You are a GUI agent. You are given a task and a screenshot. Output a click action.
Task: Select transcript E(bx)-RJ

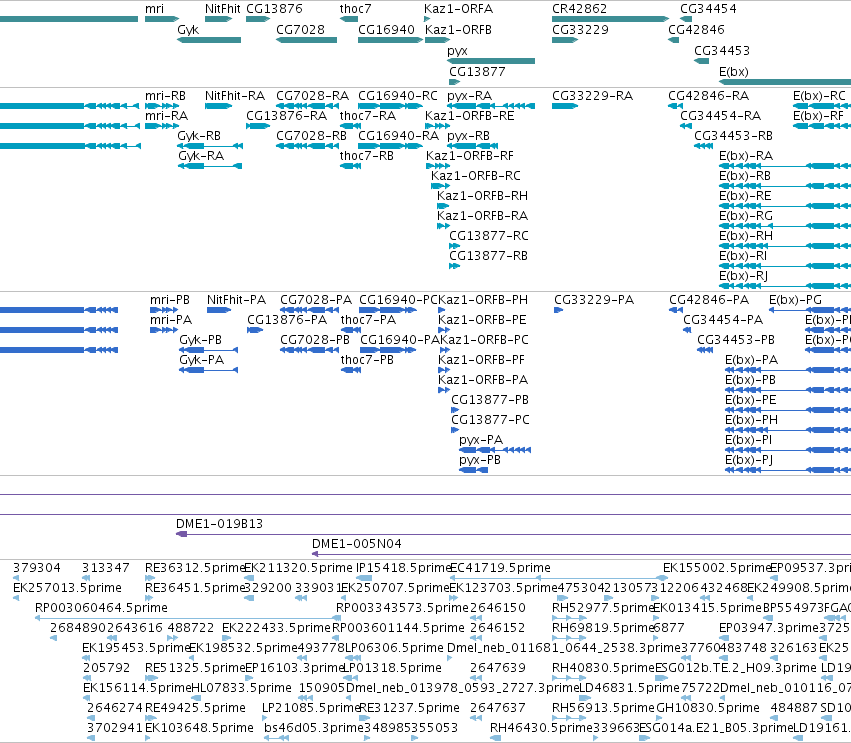click(743, 276)
